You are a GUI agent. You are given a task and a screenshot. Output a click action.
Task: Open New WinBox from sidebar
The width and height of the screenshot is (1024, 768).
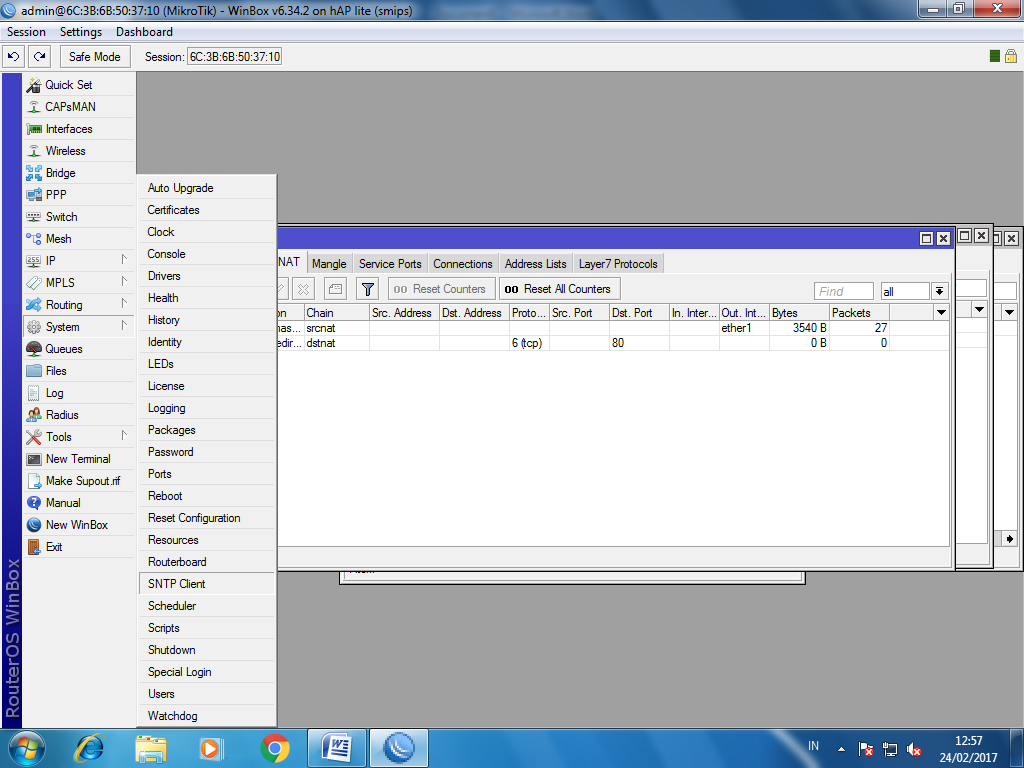[79, 525]
